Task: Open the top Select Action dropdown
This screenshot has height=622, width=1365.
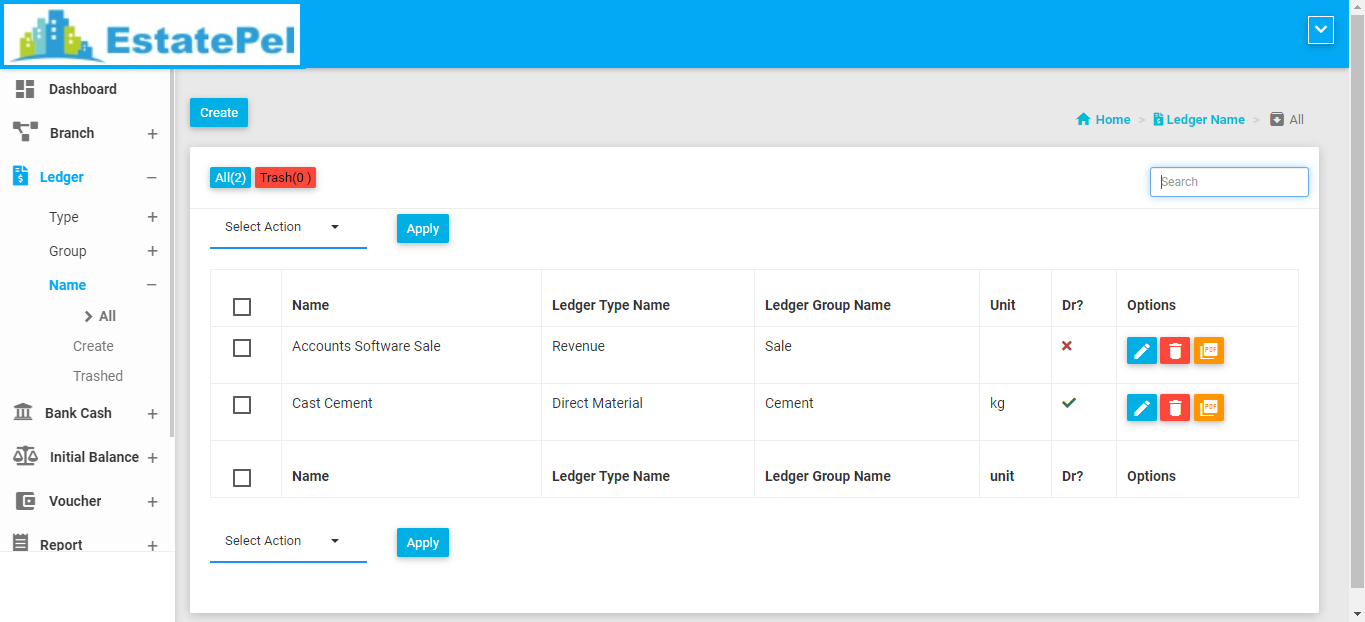Action: pyautogui.click(x=287, y=228)
